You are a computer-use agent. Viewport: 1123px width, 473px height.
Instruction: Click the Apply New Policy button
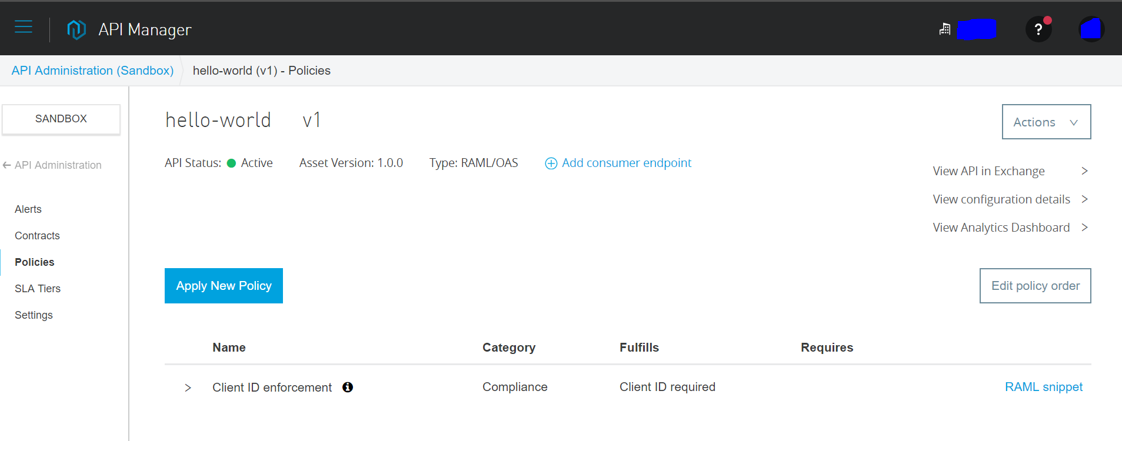click(x=223, y=286)
